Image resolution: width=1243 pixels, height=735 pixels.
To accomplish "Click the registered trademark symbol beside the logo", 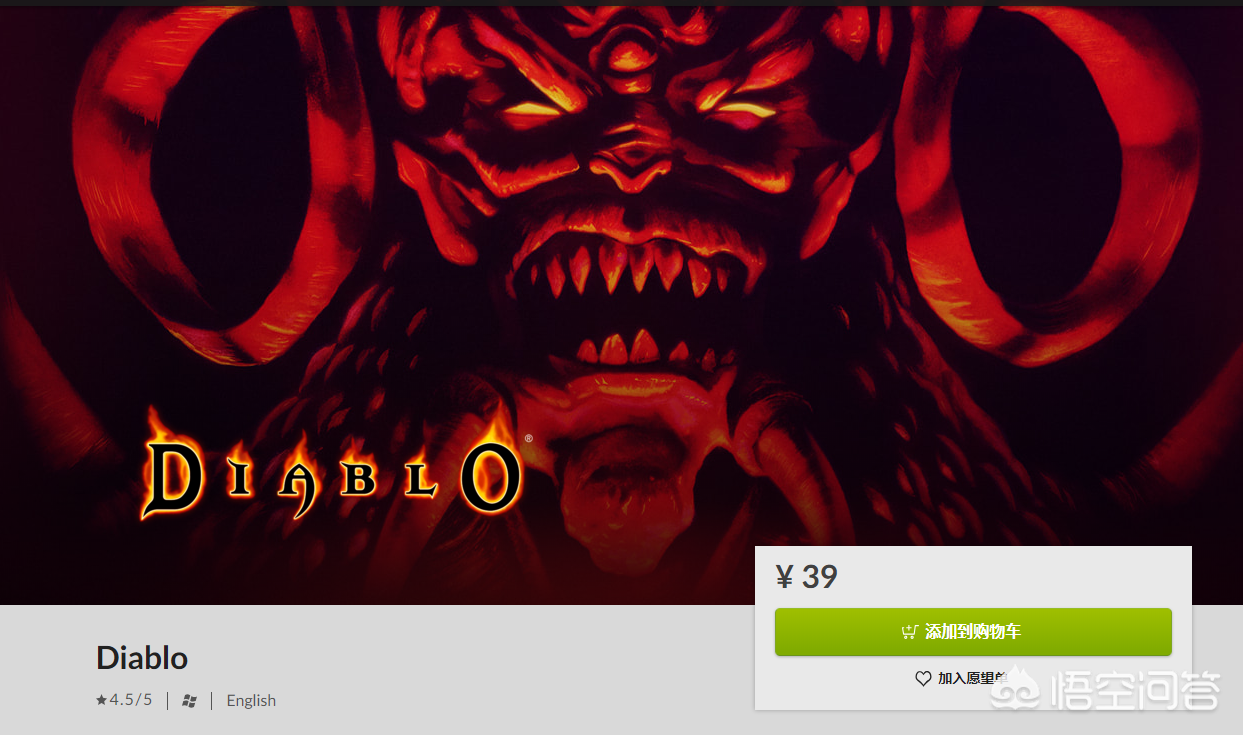I will click(x=528, y=438).
